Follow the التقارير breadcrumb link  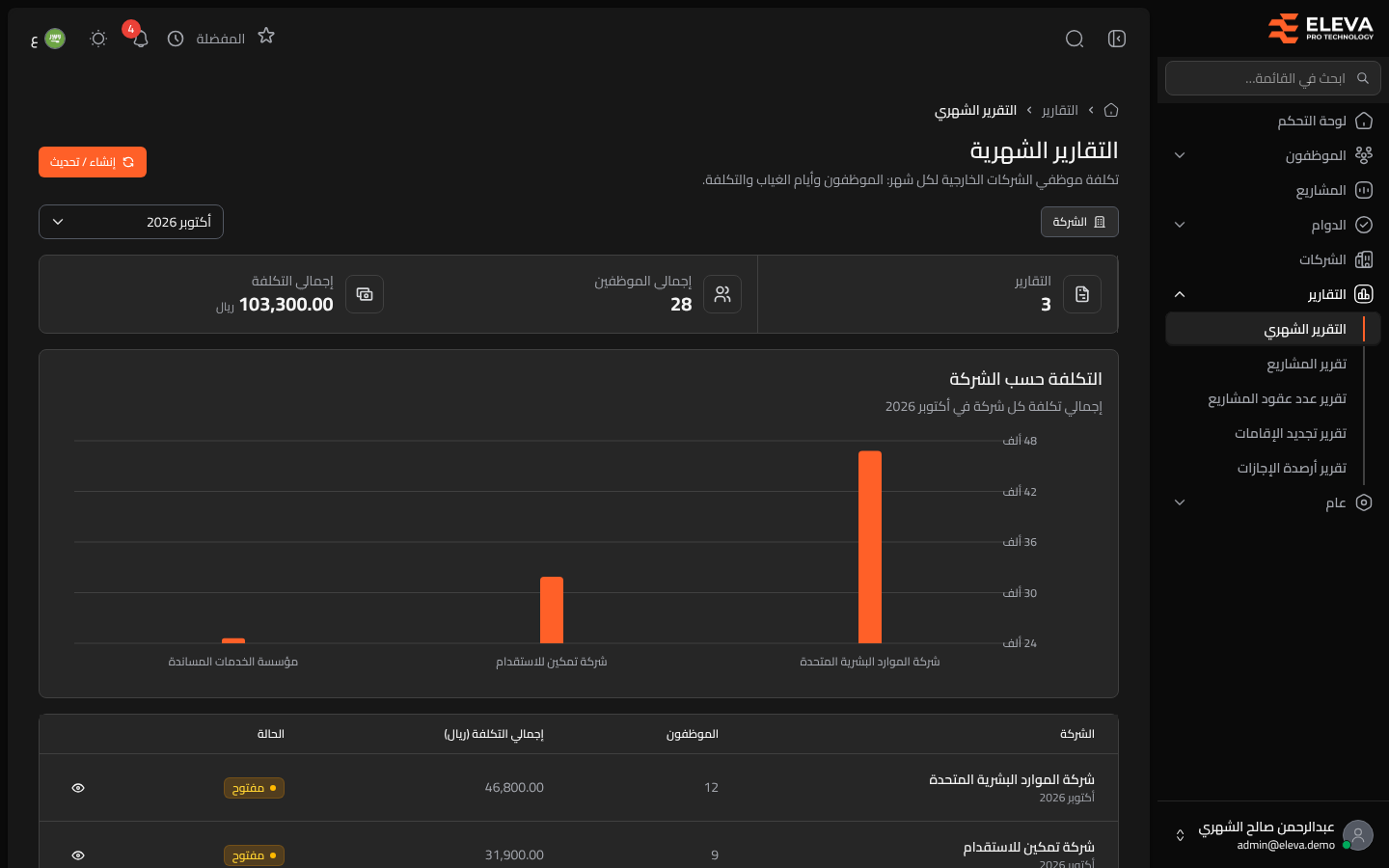[1060, 110]
